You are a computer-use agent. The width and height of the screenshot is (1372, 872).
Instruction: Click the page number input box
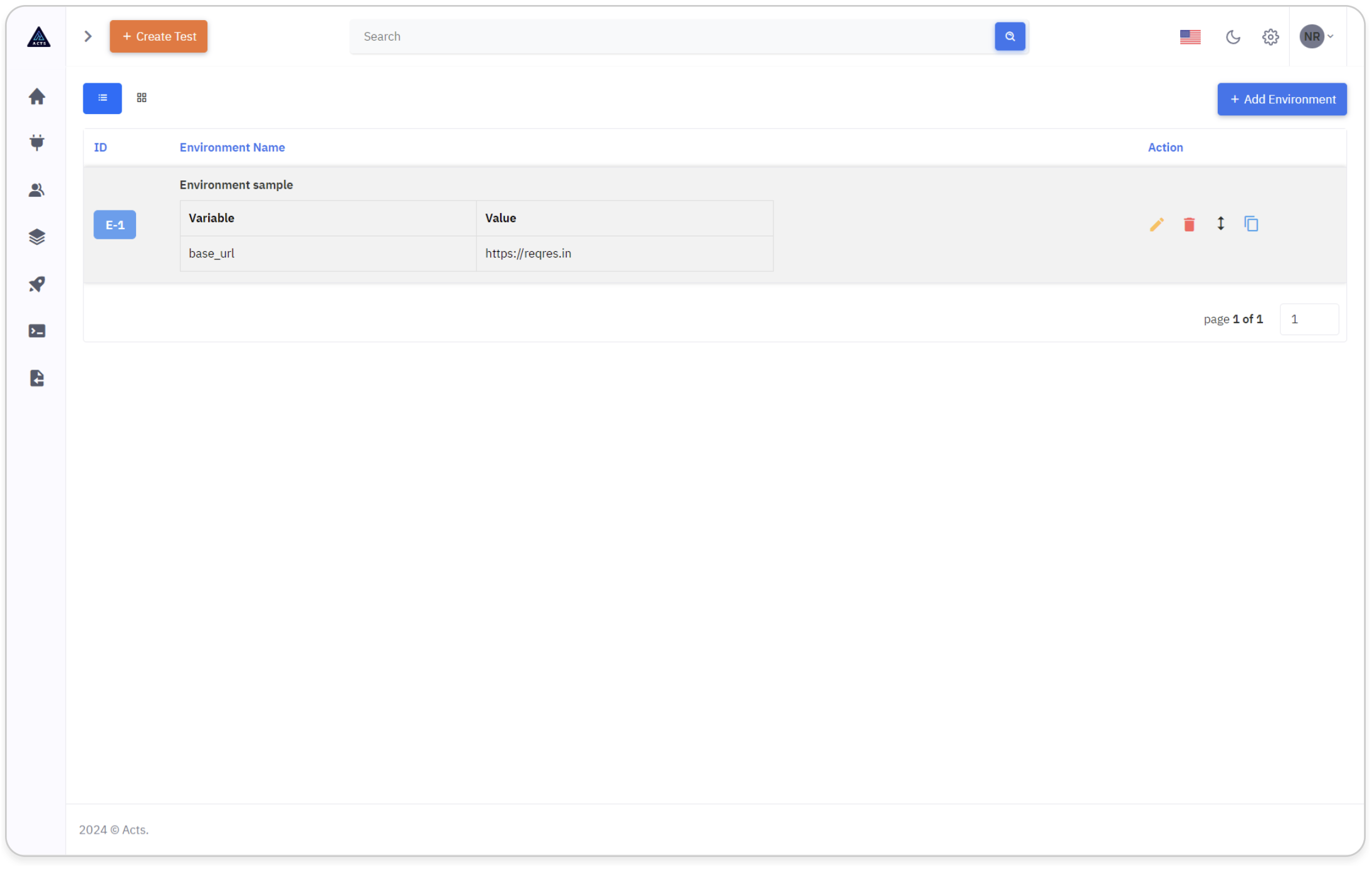[1309, 319]
